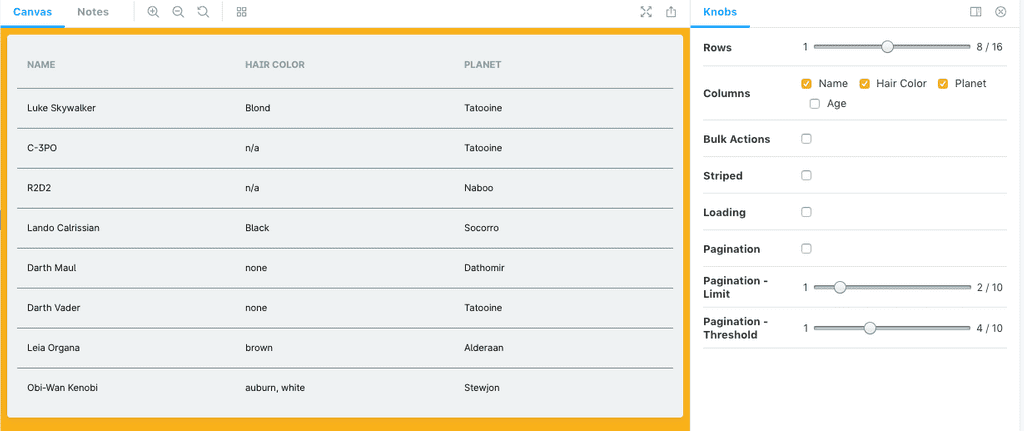Select the C-3PO name cell
The image size is (1024, 431).
click(42, 148)
